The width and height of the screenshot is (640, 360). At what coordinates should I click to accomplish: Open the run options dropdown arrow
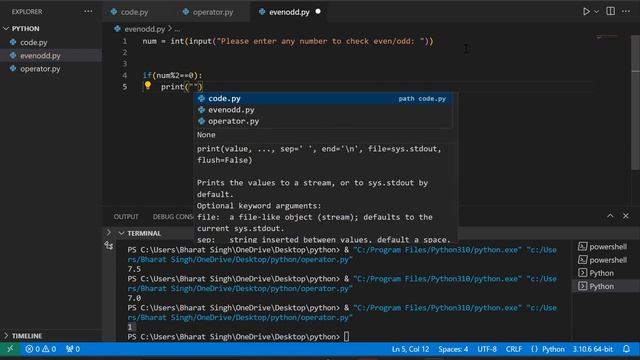pyautogui.click(x=596, y=12)
